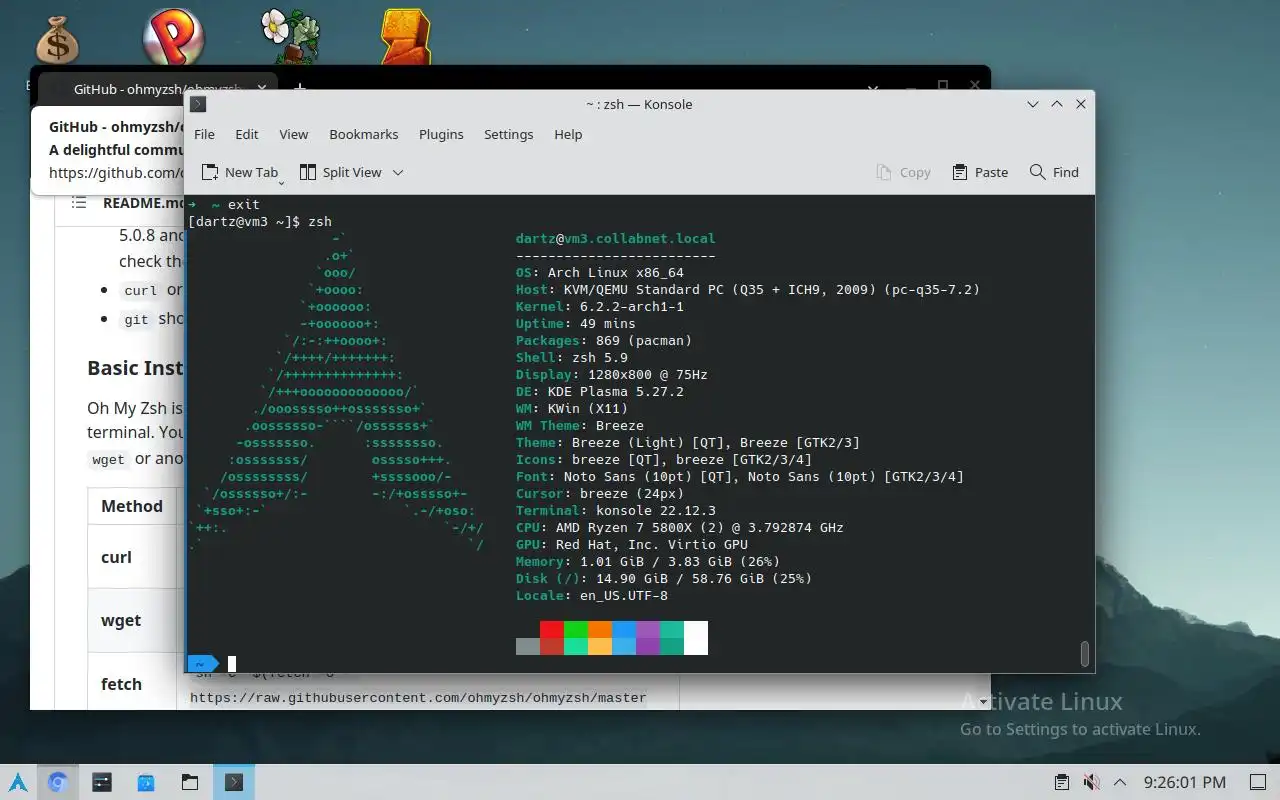This screenshot has height=800, width=1280.
Task: Click the 'Terminal: konsole 22.12.3' line
Action: pyautogui.click(x=616, y=511)
